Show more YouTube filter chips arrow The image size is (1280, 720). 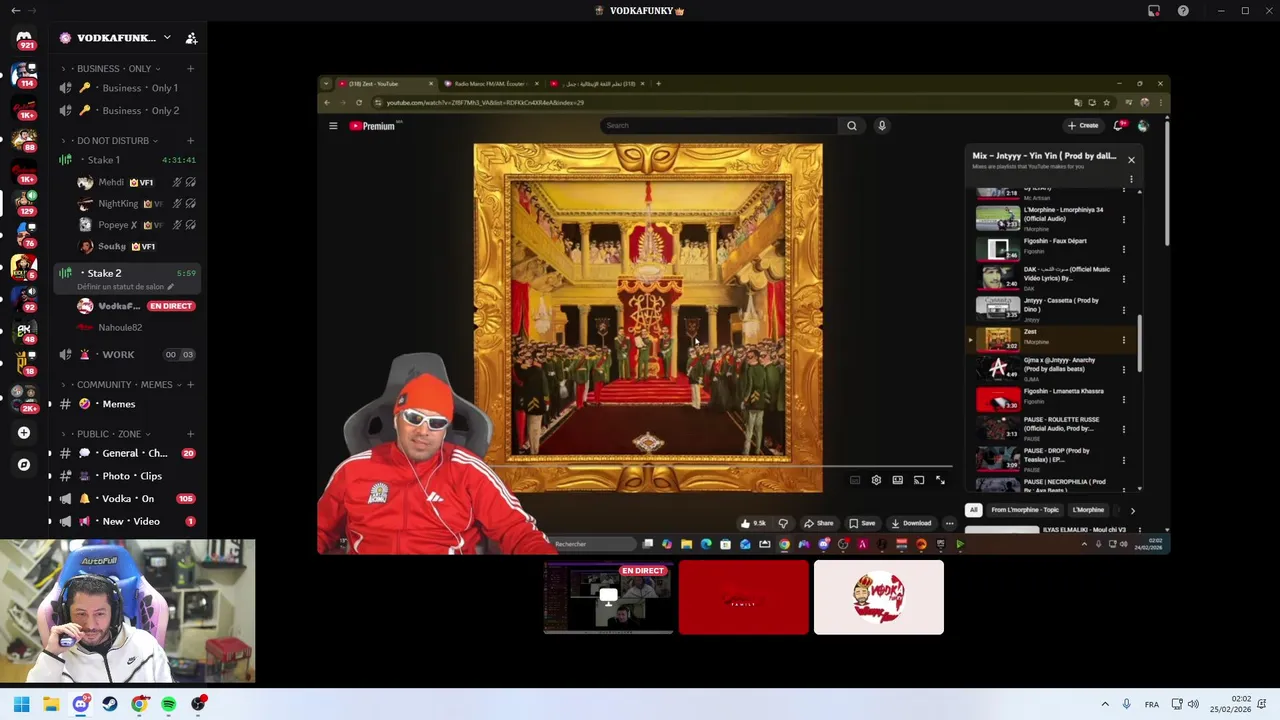coord(1132,511)
